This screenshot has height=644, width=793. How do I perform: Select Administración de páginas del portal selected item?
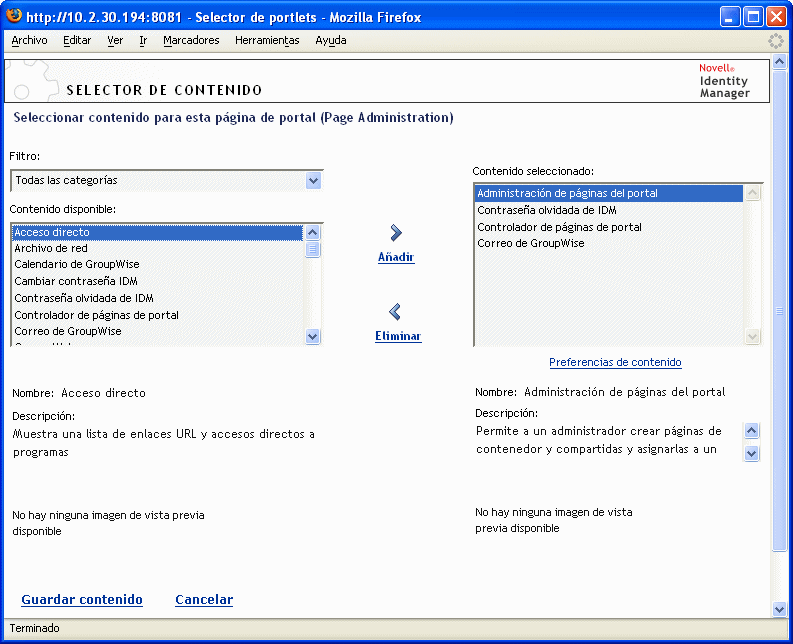[609, 193]
